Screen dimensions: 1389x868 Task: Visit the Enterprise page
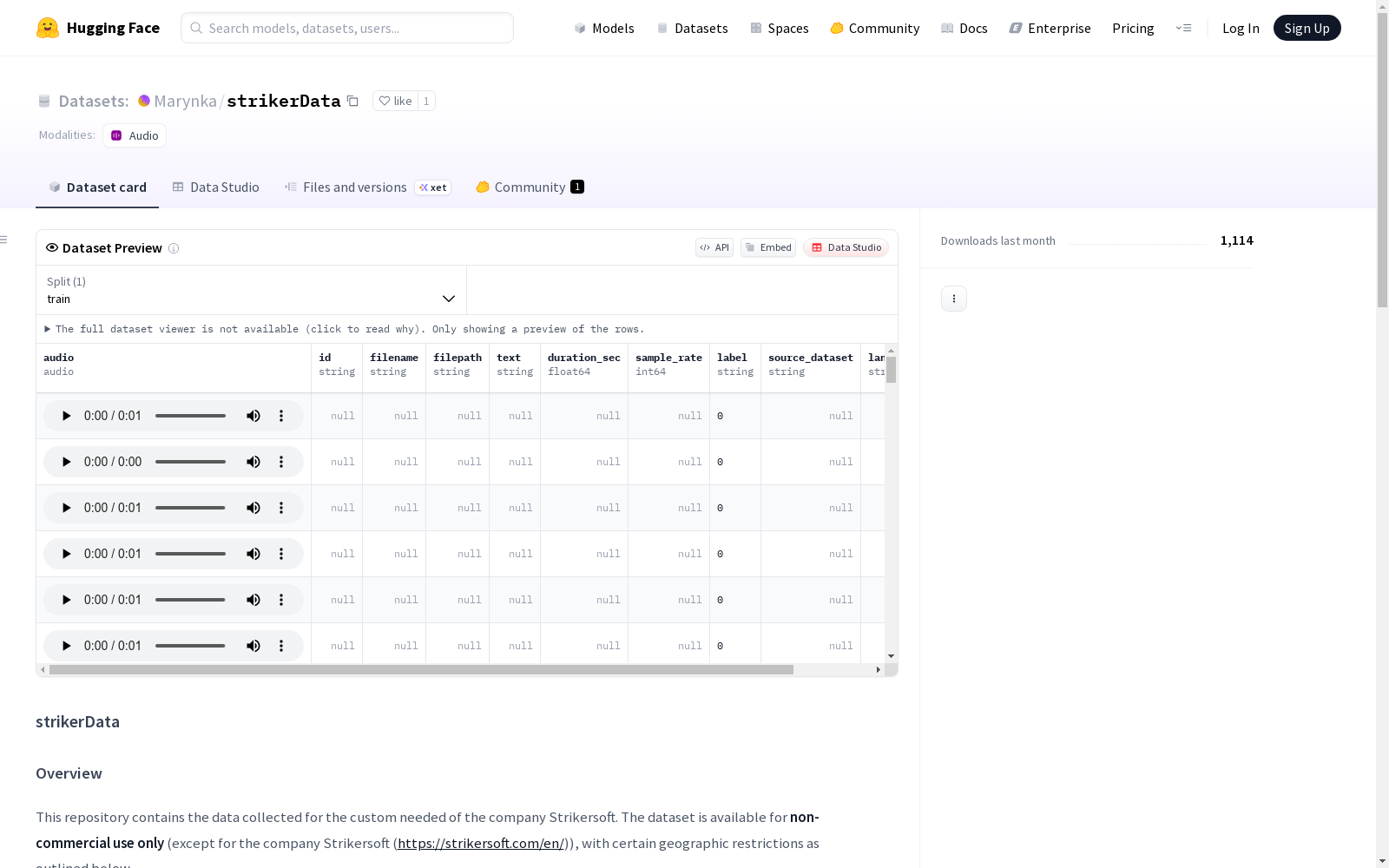[x=1050, y=28]
